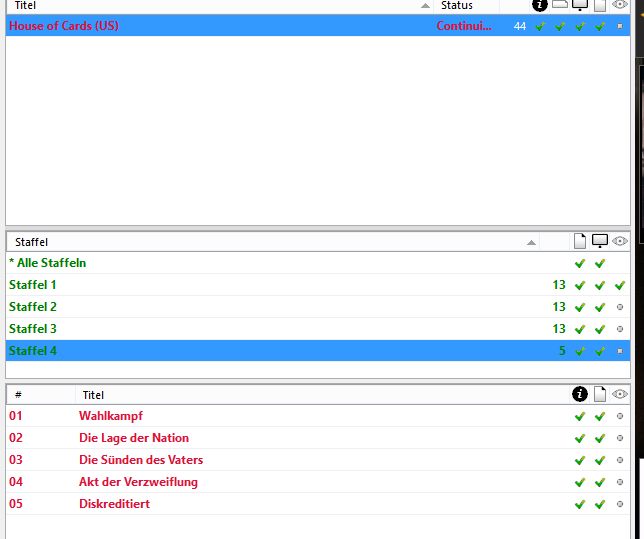The image size is (644, 539).
Task: Click the episode count 44
Action: coord(520,26)
